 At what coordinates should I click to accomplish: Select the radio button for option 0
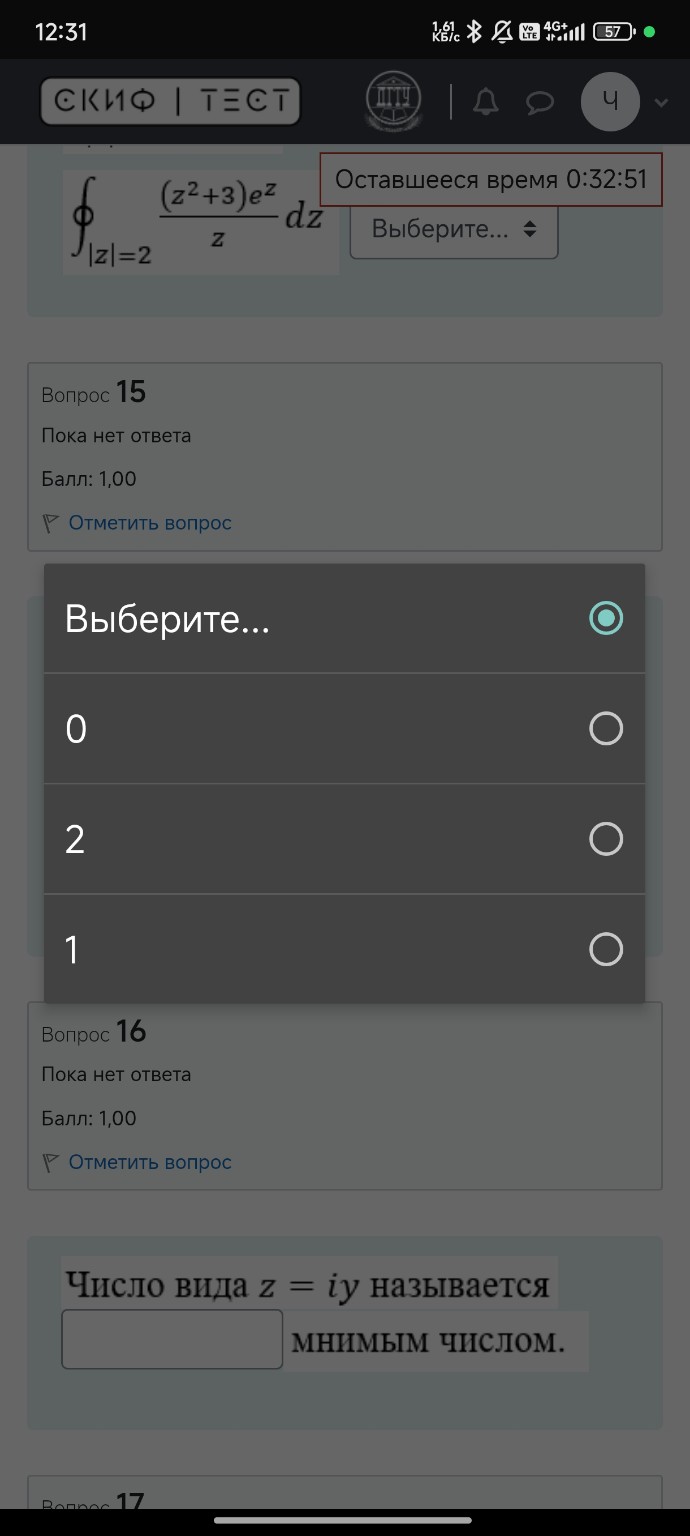point(606,729)
